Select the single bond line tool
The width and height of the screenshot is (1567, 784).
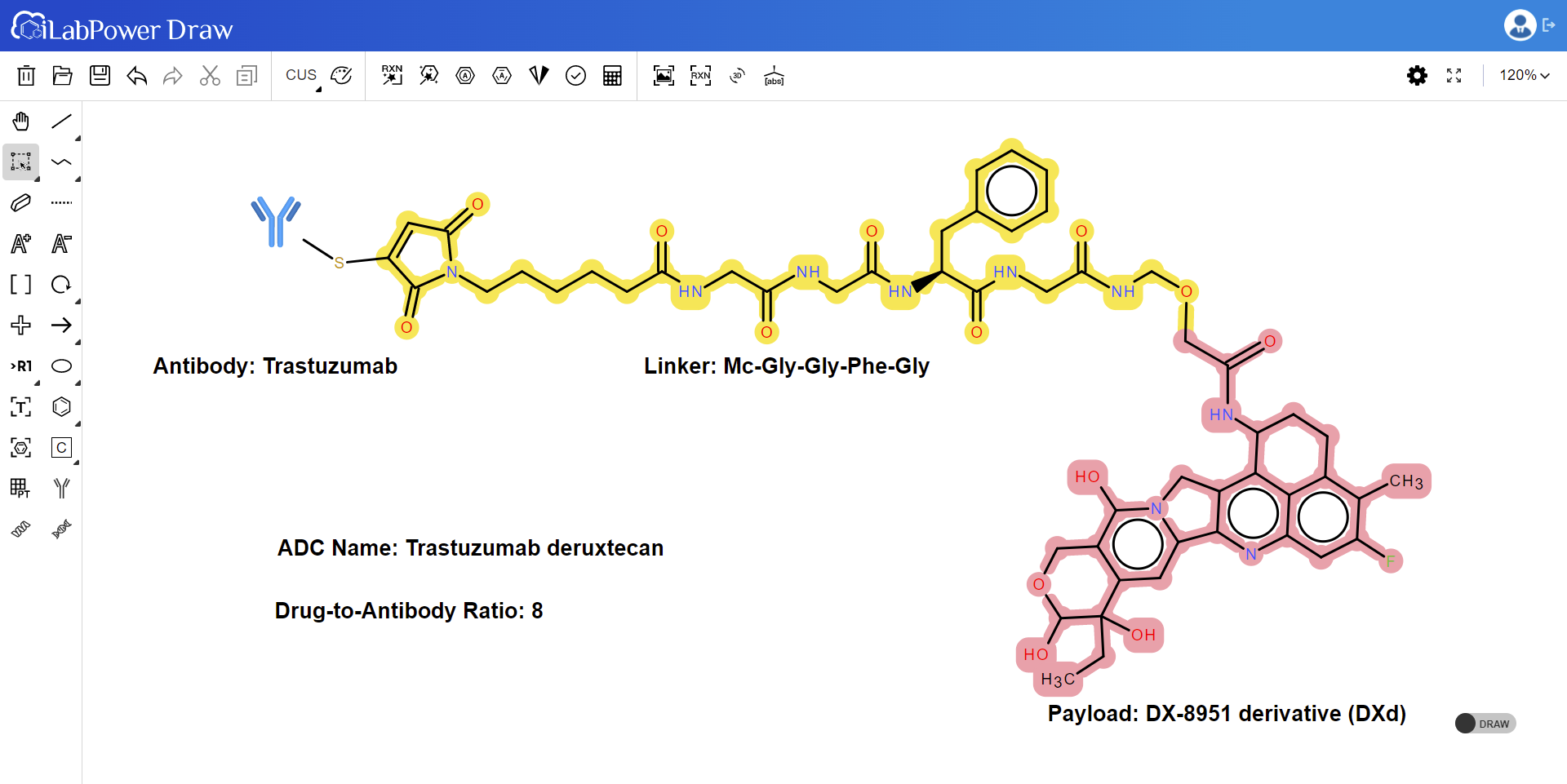tap(61, 122)
